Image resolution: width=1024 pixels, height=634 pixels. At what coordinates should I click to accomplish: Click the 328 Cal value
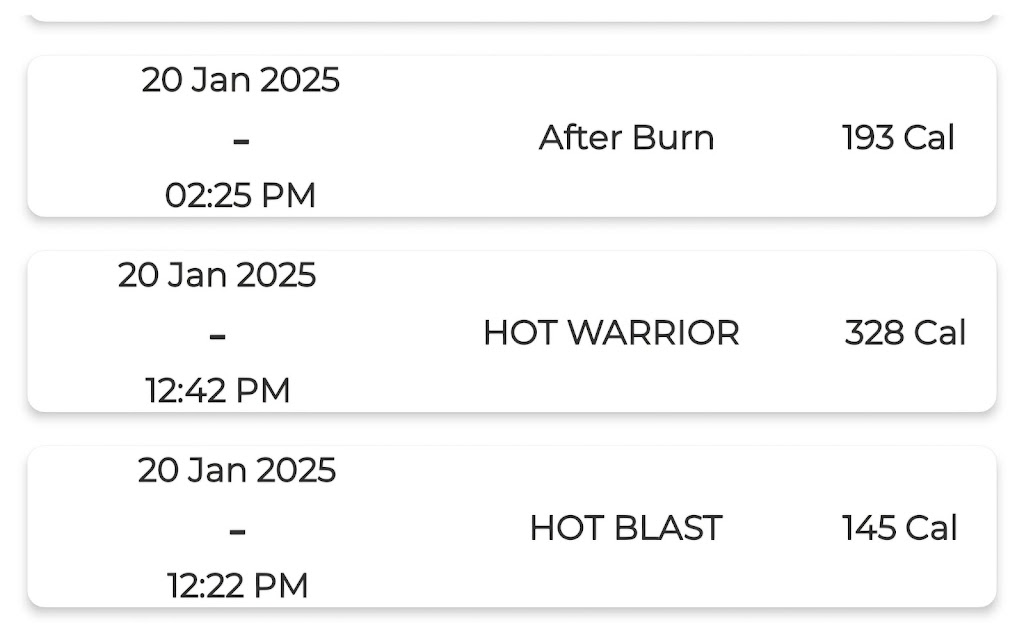[905, 332]
